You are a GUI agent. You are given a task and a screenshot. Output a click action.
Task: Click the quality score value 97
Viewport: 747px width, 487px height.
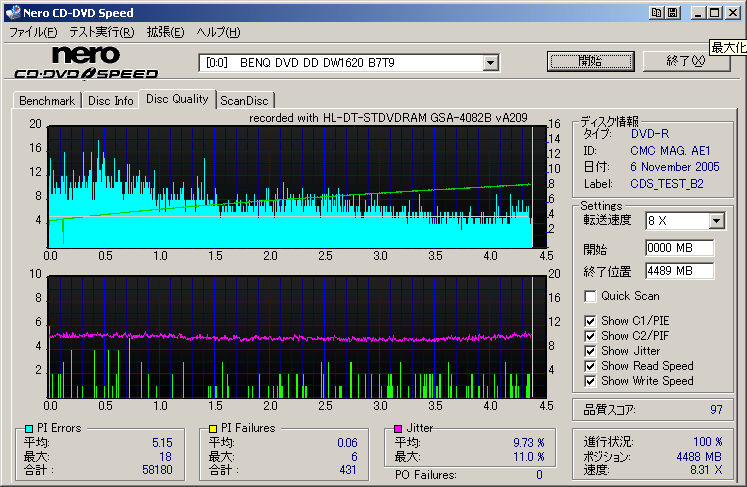716,410
